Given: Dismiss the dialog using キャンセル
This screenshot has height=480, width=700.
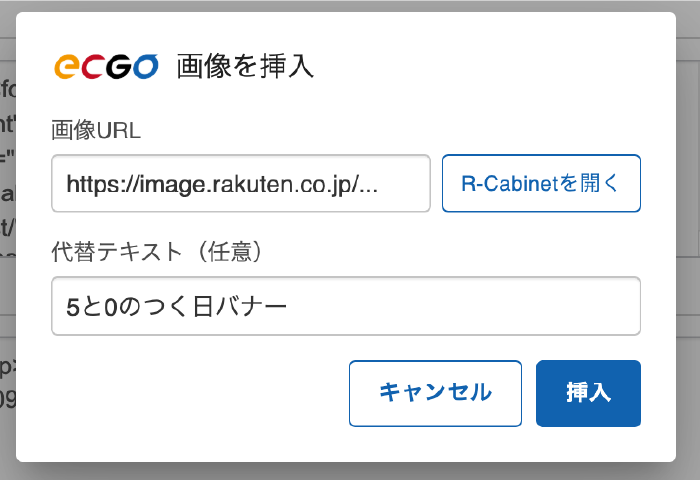Looking at the screenshot, I should [x=435, y=393].
